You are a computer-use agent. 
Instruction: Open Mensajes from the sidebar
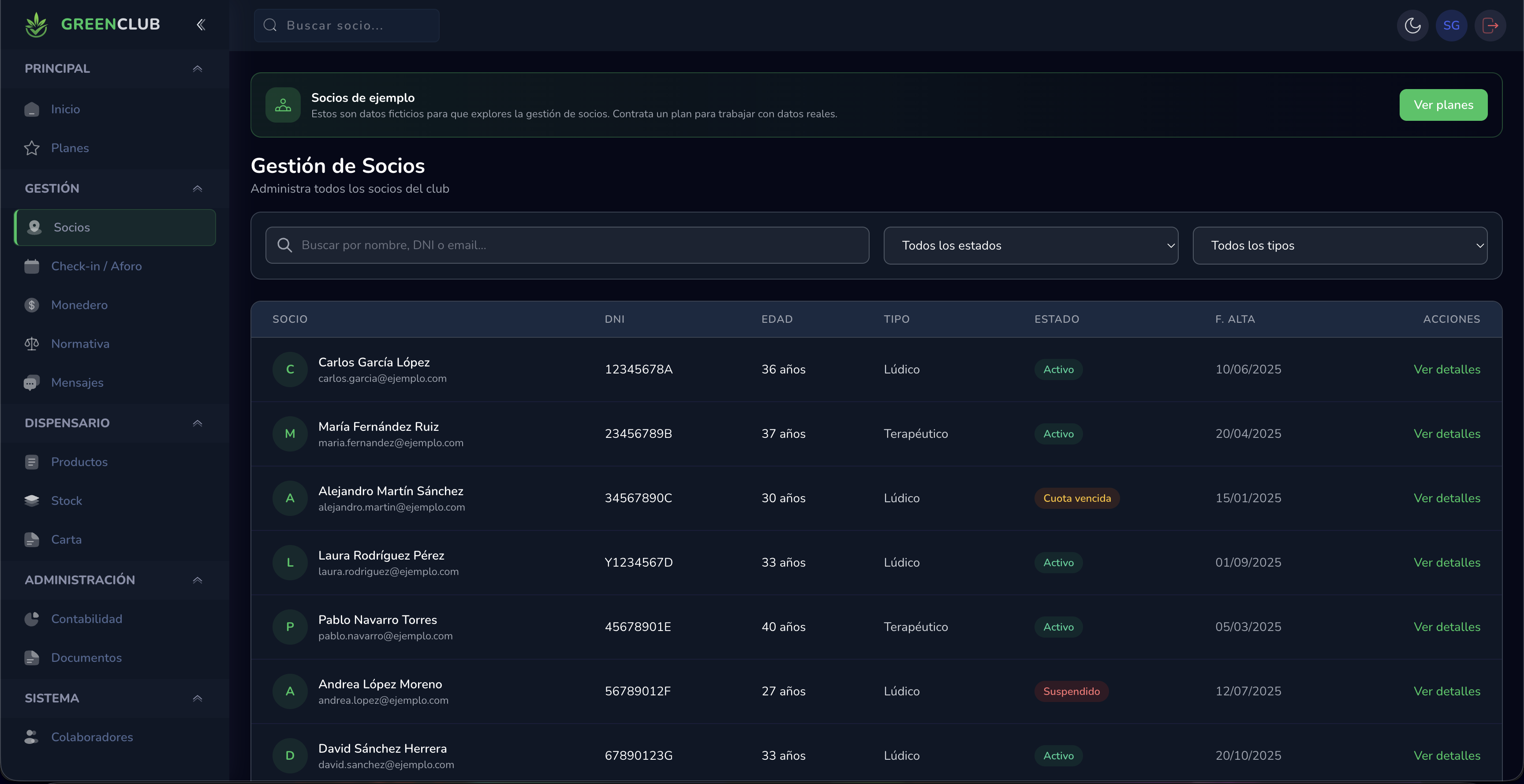pyautogui.click(x=77, y=382)
